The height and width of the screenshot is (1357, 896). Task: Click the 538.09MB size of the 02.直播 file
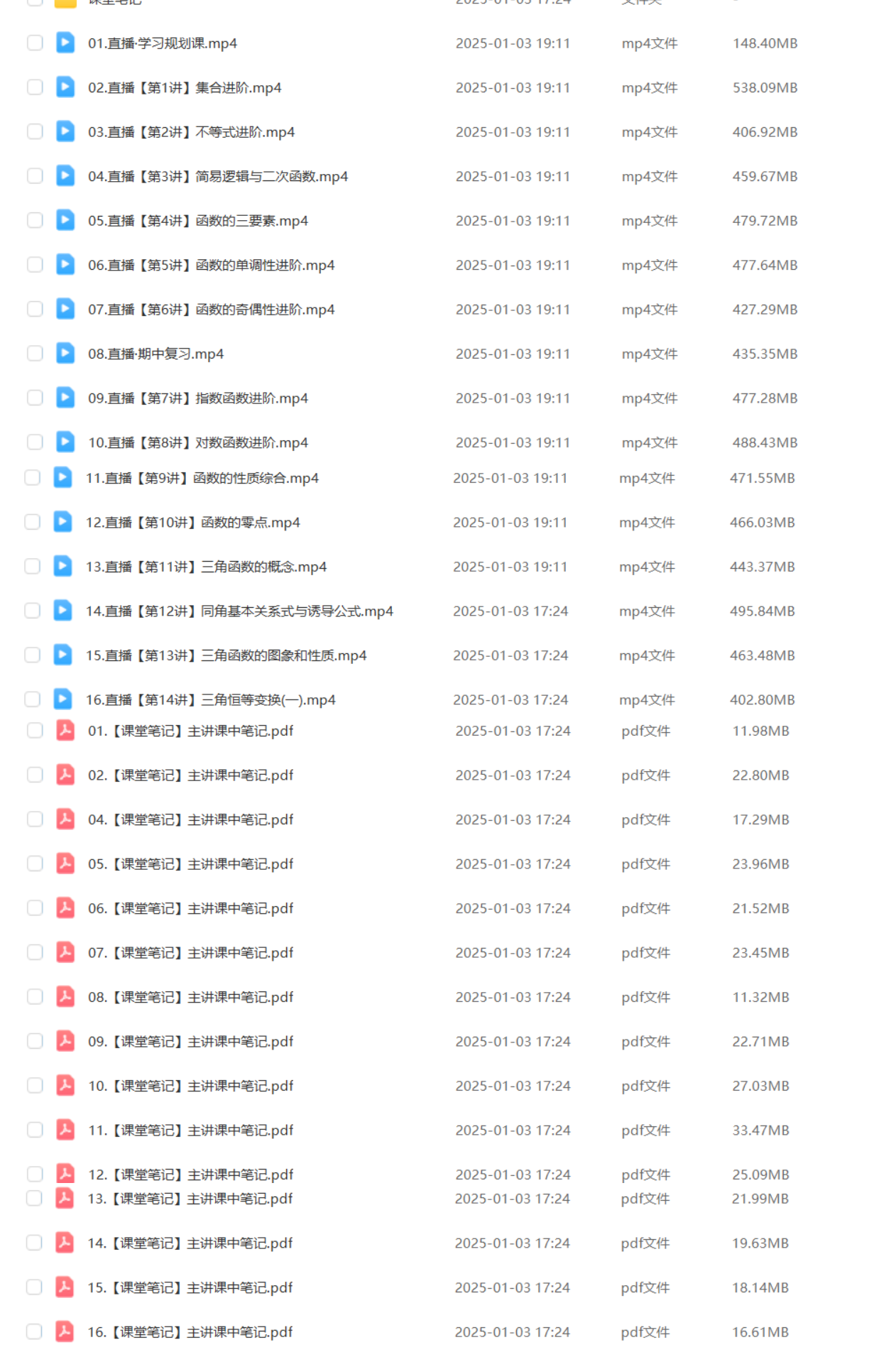click(x=765, y=87)
